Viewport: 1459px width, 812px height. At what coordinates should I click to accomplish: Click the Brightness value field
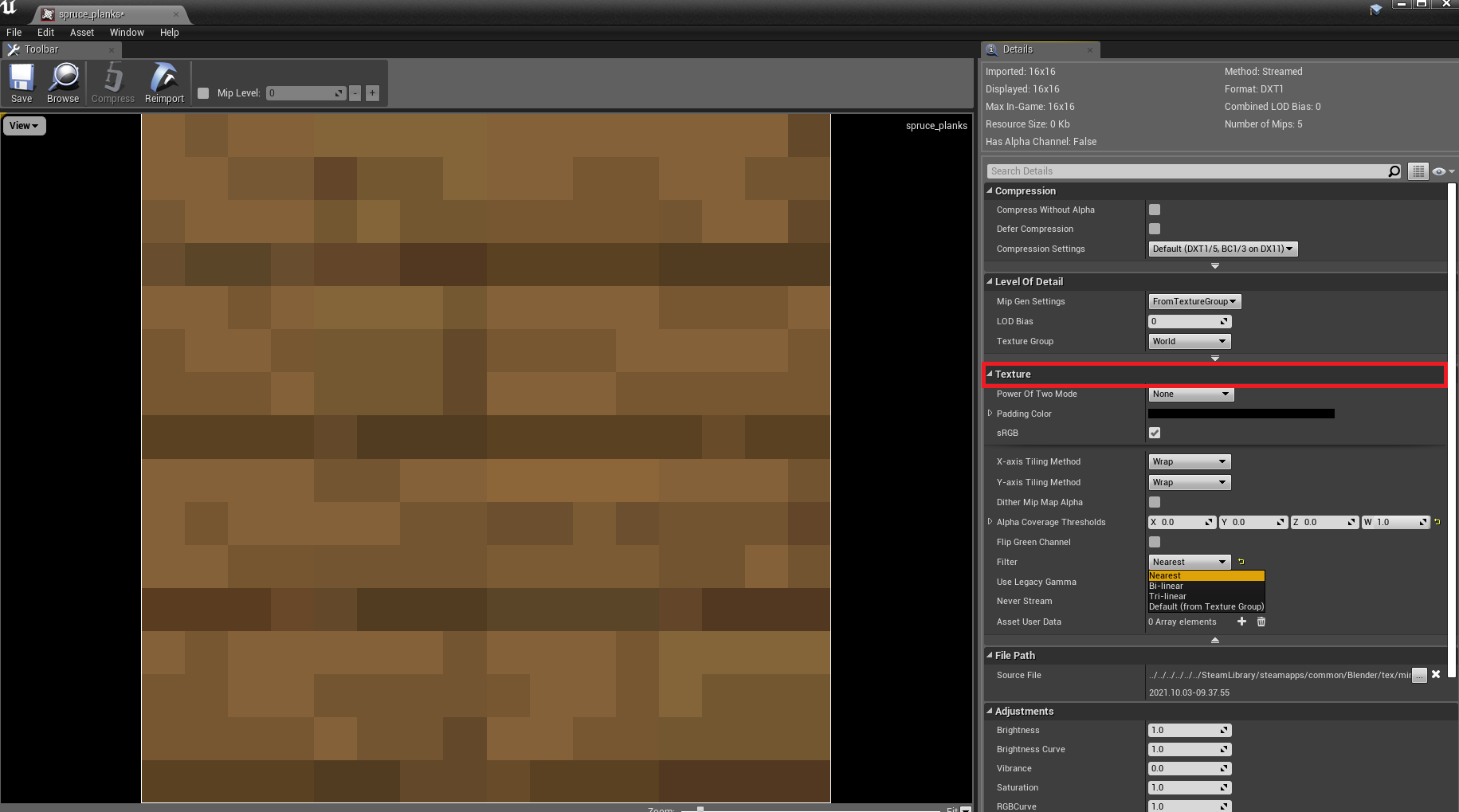(x=1190, y=730)
